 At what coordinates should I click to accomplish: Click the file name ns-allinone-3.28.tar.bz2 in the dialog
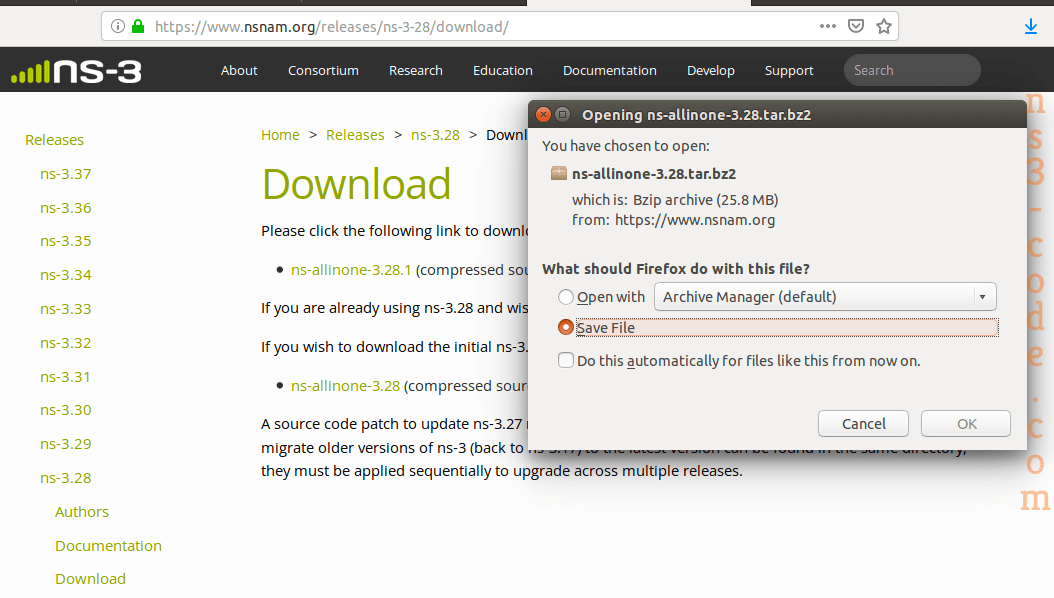click(x=653, y=173)
